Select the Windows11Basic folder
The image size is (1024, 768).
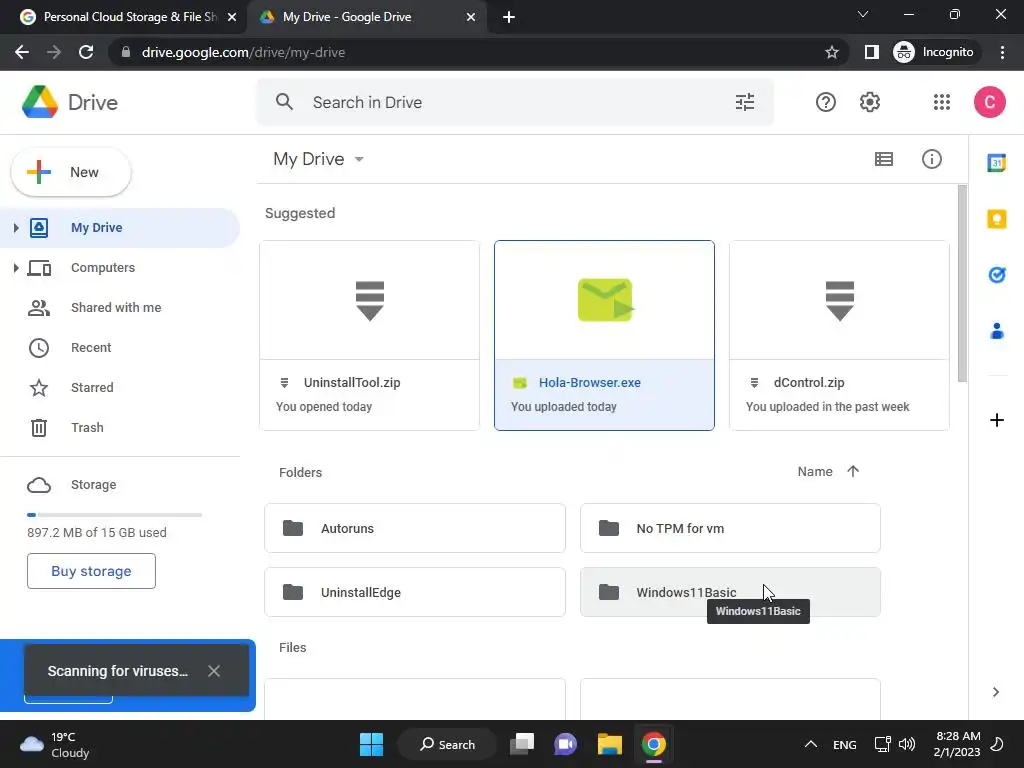tap(730, 592)
